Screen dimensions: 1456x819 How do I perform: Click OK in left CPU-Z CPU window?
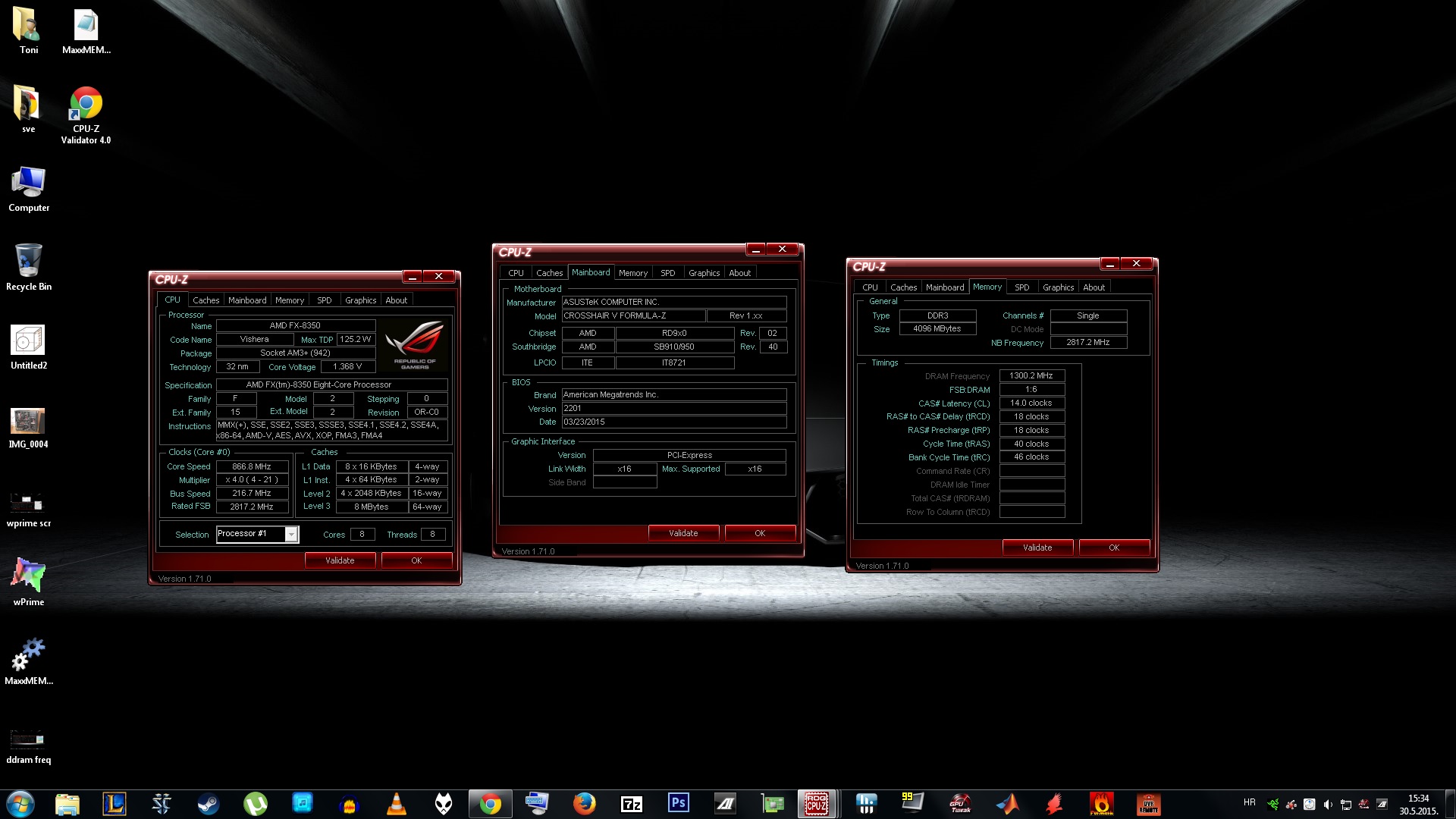click(416, 560)
